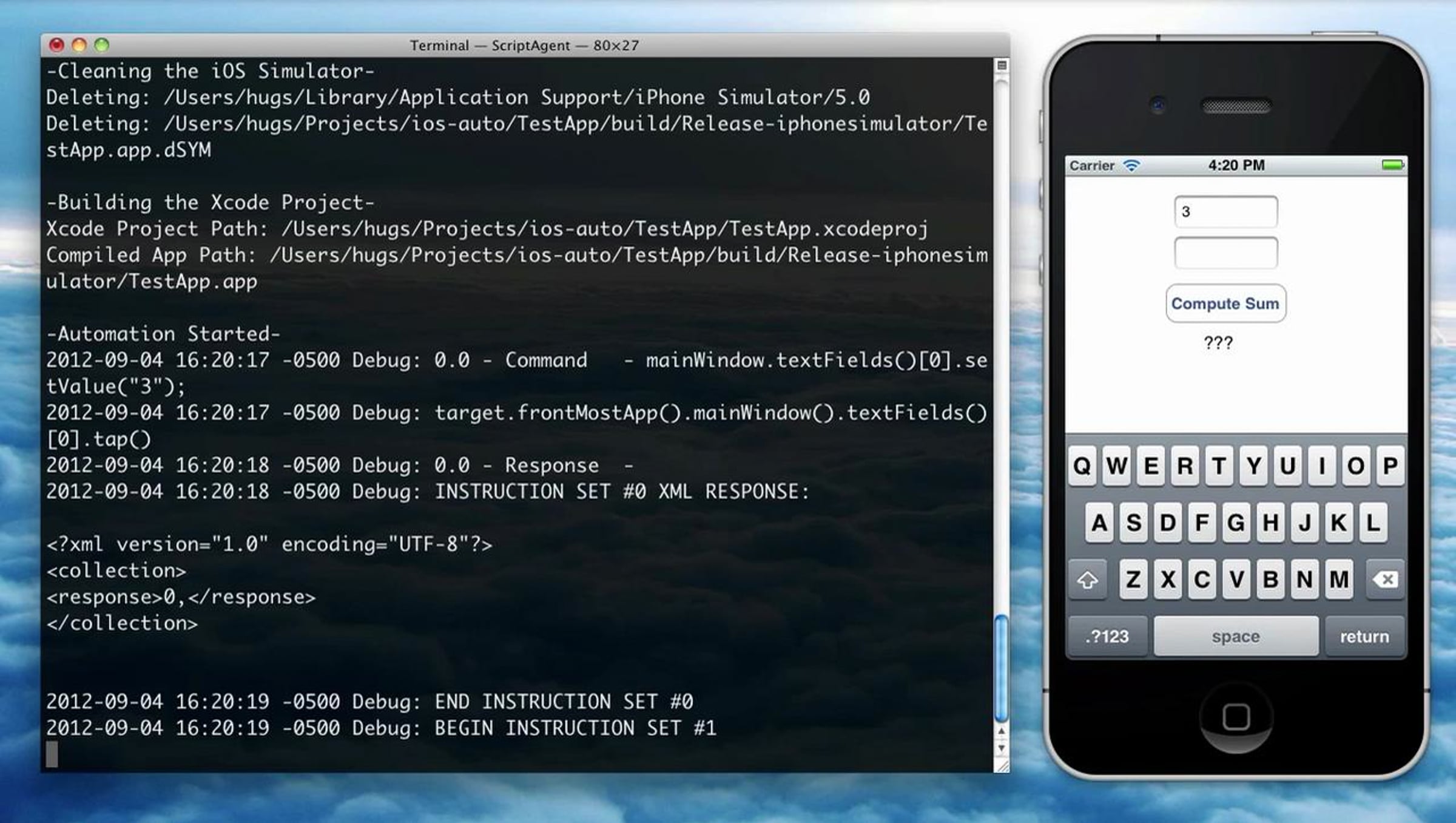Tap the ??? result label
Screen dimensions: 1456x823
click(x=1218, y=343)
